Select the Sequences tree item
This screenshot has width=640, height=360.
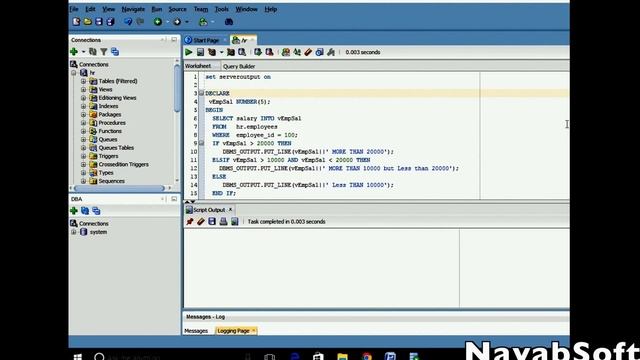111,181
